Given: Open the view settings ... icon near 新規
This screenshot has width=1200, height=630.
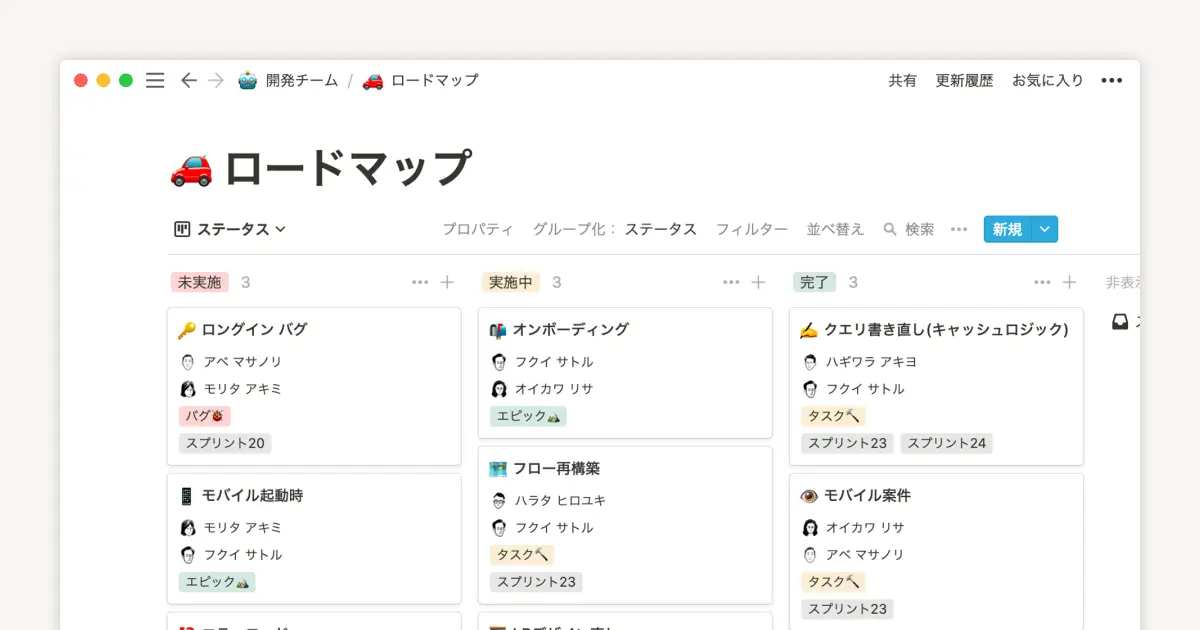Looking at the screenshot, I should pos(958,229).
